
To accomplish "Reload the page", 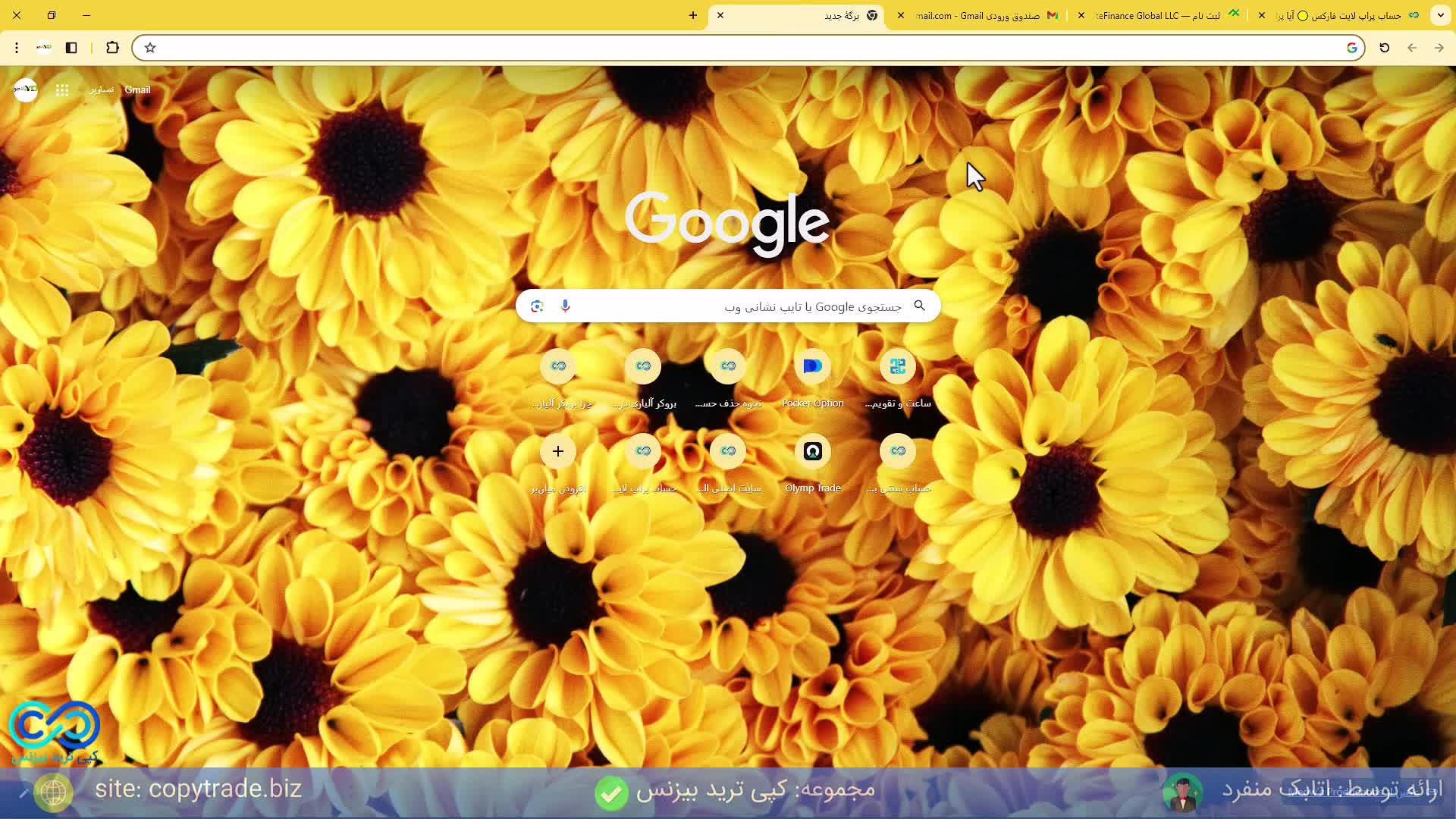I will point(1384,48).
